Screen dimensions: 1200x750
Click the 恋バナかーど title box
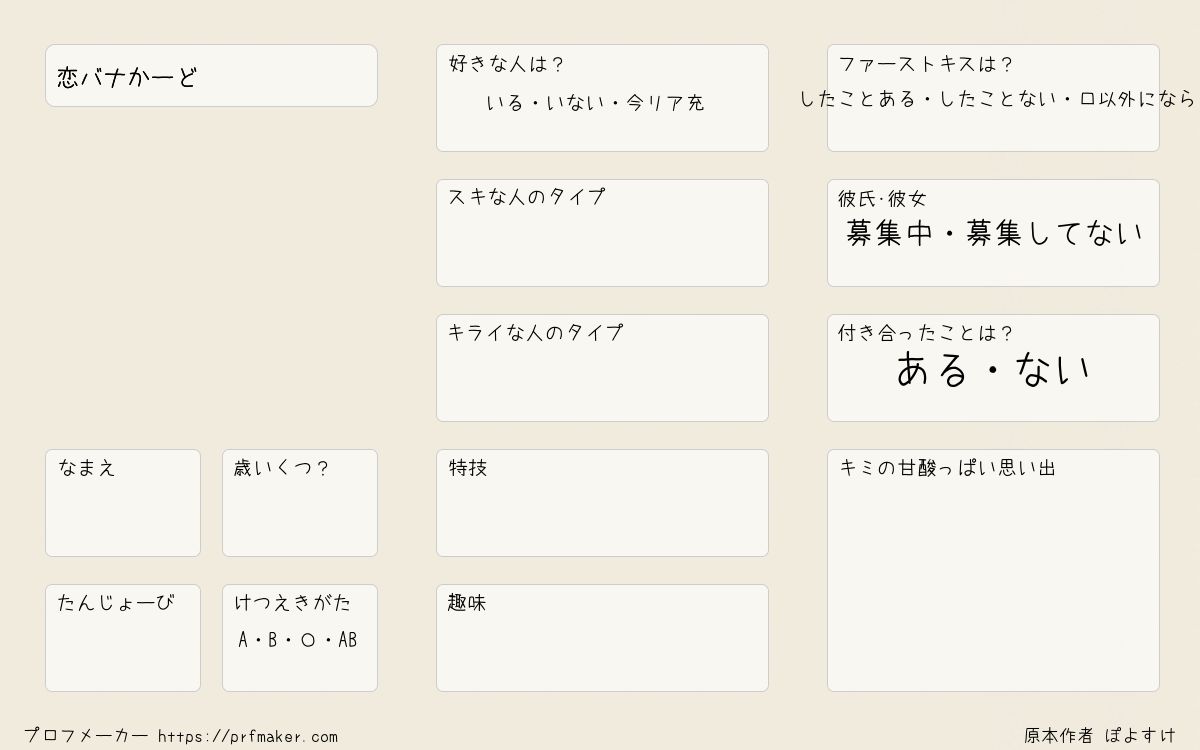[211, 75]
